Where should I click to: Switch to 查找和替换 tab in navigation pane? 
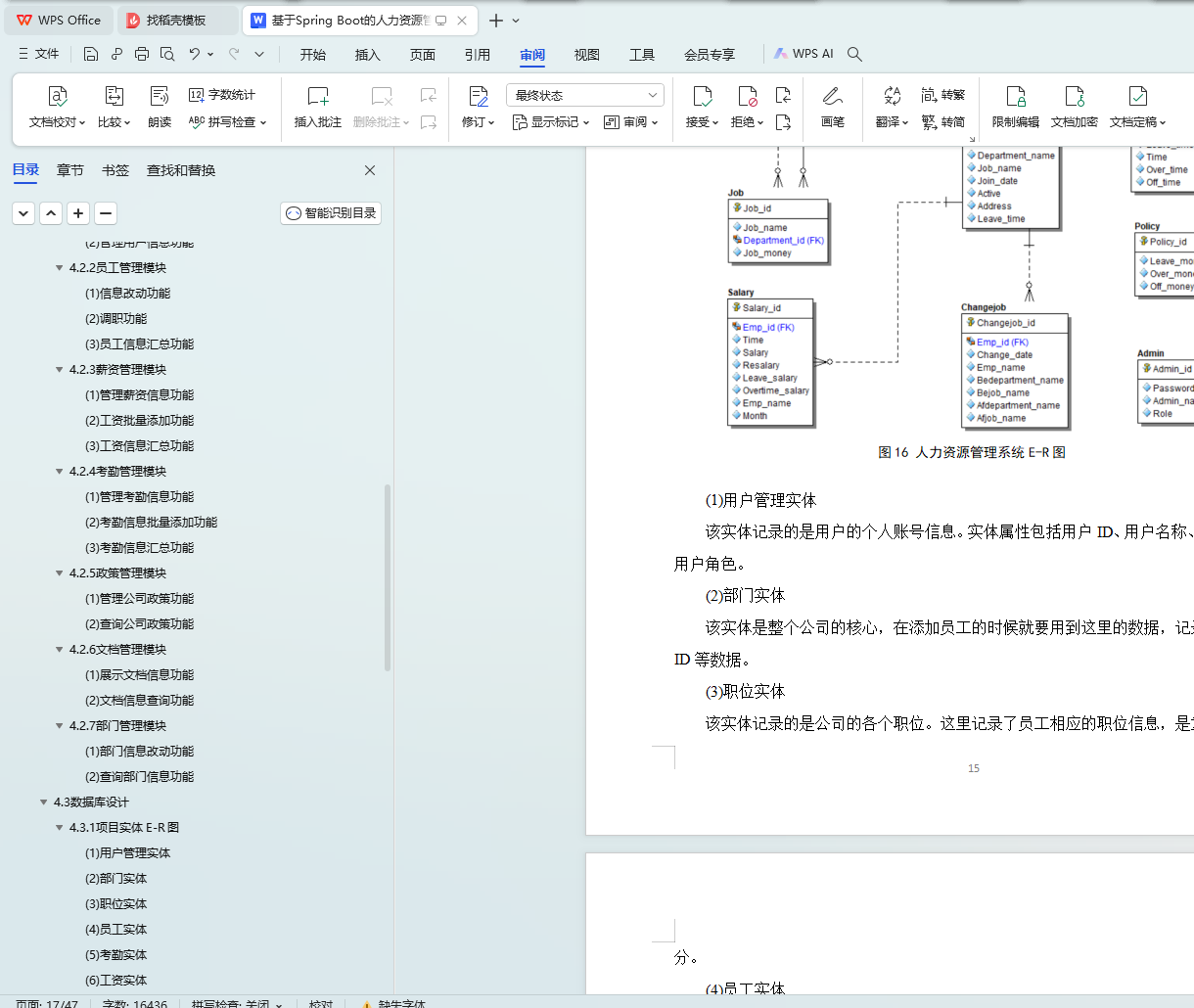pos(181,170)
